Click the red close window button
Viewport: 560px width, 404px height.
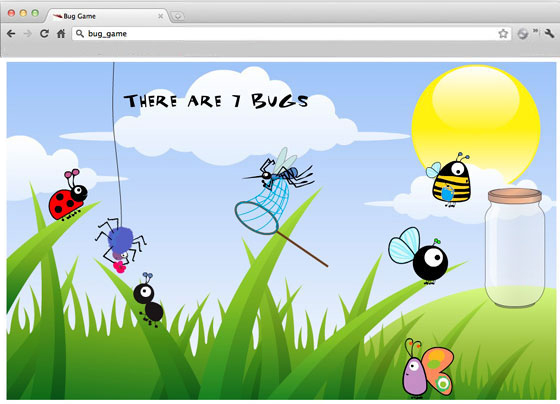(11, 13)
